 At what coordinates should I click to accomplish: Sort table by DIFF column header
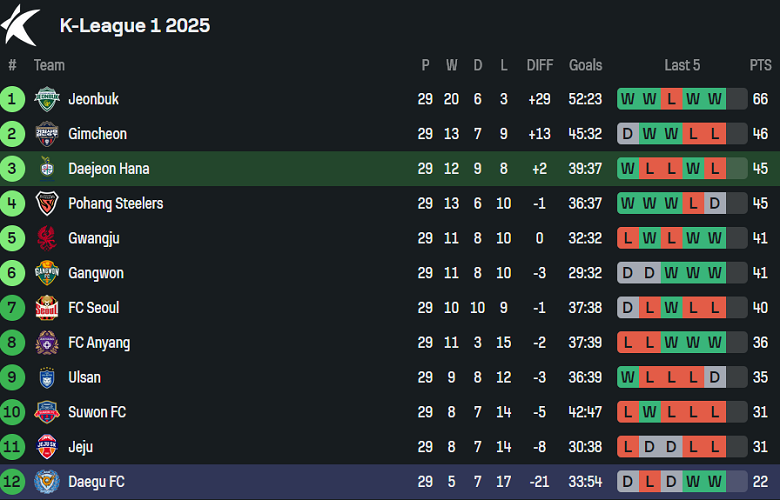pos(540,65)
